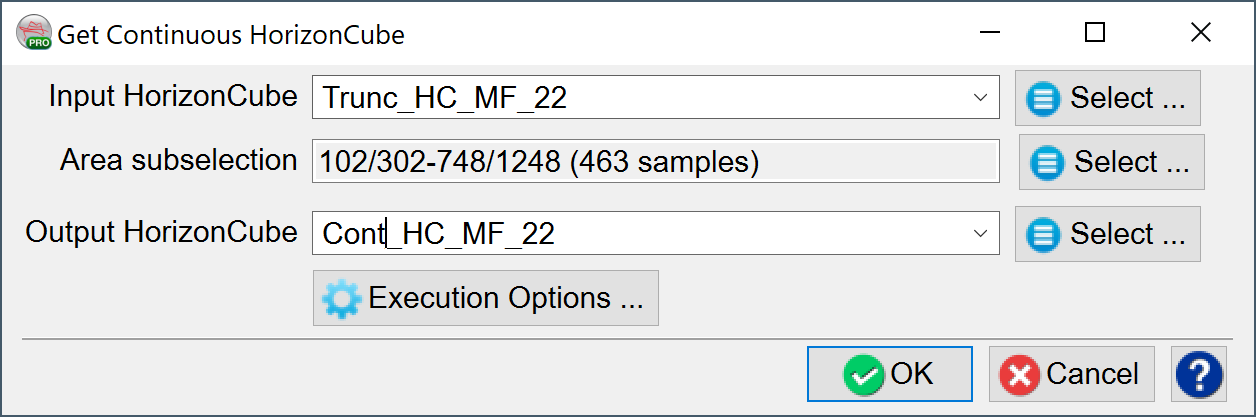Click the OpendTect PRO title bar icon
The height and width of the screenshot is (417, 1256).
[x=33, y=33]
